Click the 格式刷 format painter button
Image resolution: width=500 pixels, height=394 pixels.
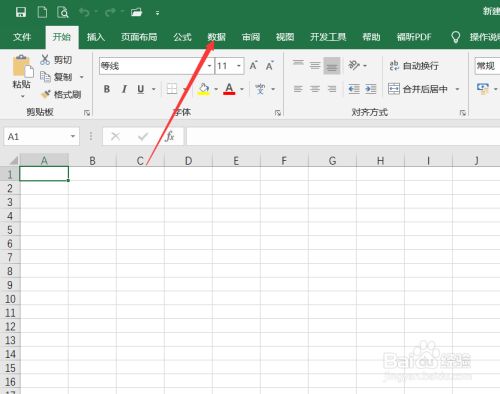tap(61, 95)
